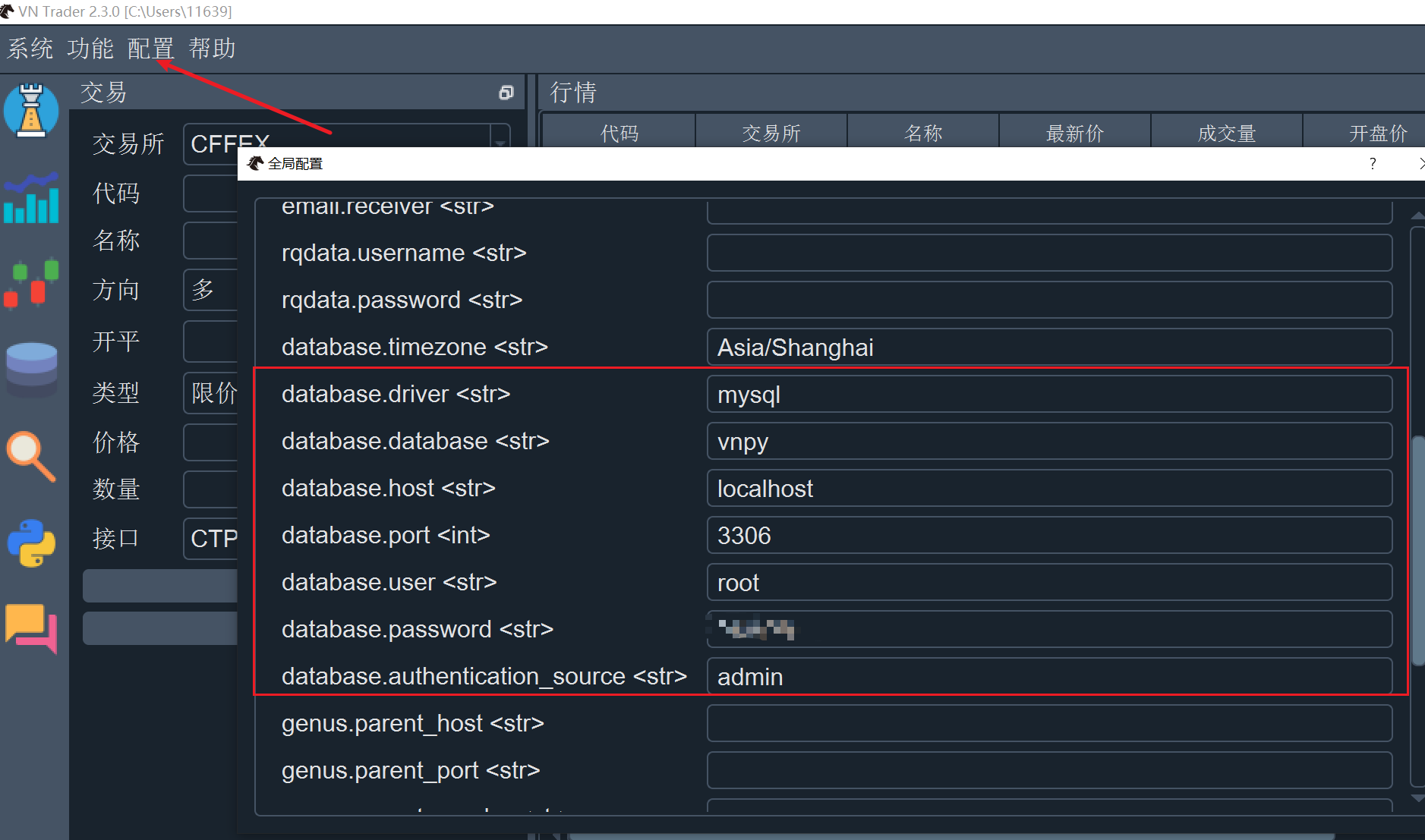Click the wide submit button below the CTP selector
1425x840 pixels.
click(x=160, y=585)
